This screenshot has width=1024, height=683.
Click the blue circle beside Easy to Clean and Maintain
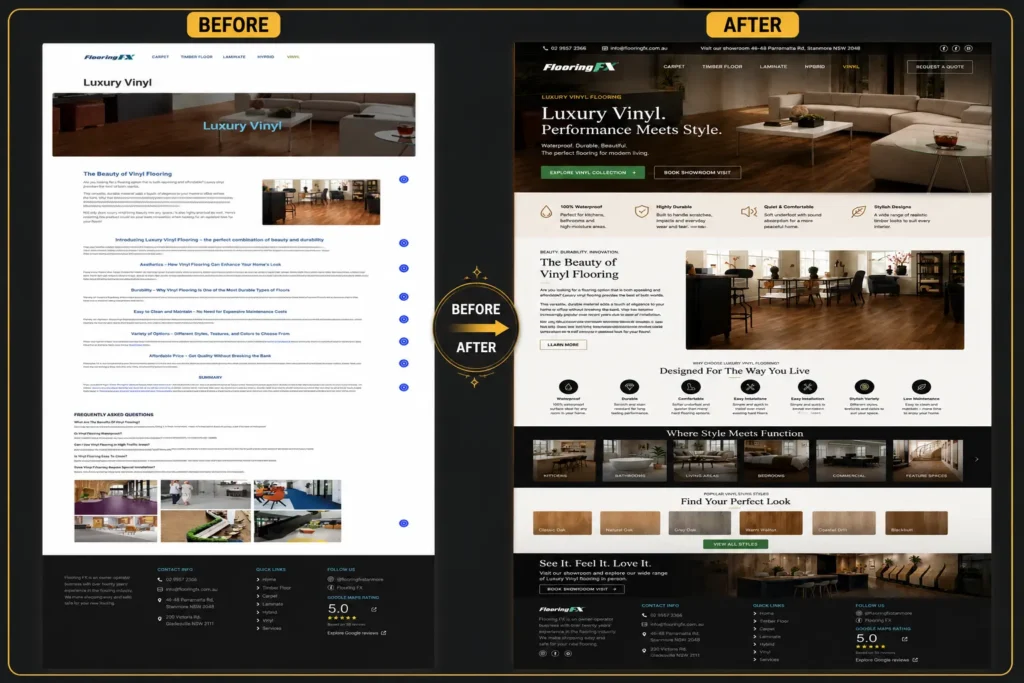pos(404,319)
